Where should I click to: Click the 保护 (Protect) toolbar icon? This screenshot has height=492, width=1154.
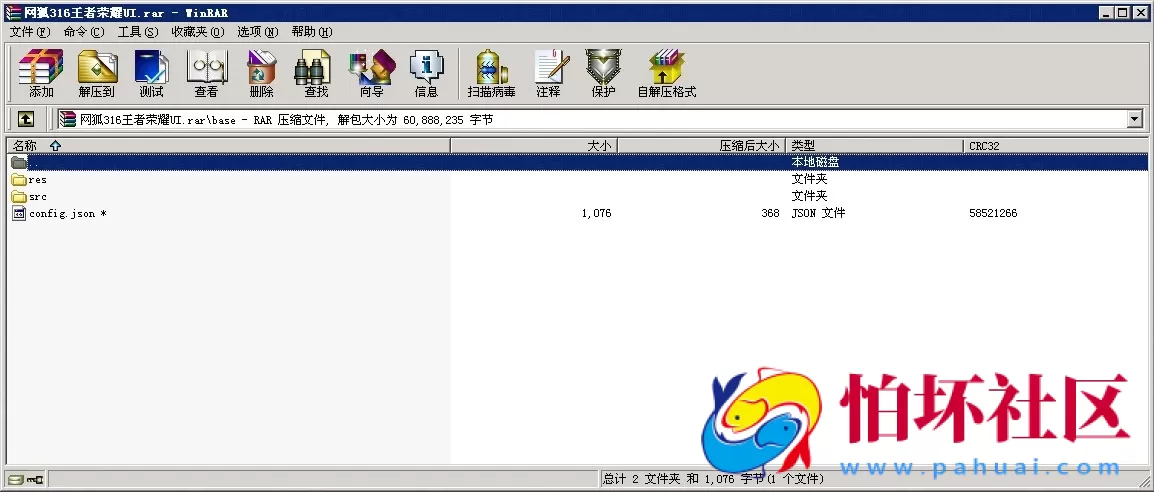pyautogui.click(x=603, y=73)
